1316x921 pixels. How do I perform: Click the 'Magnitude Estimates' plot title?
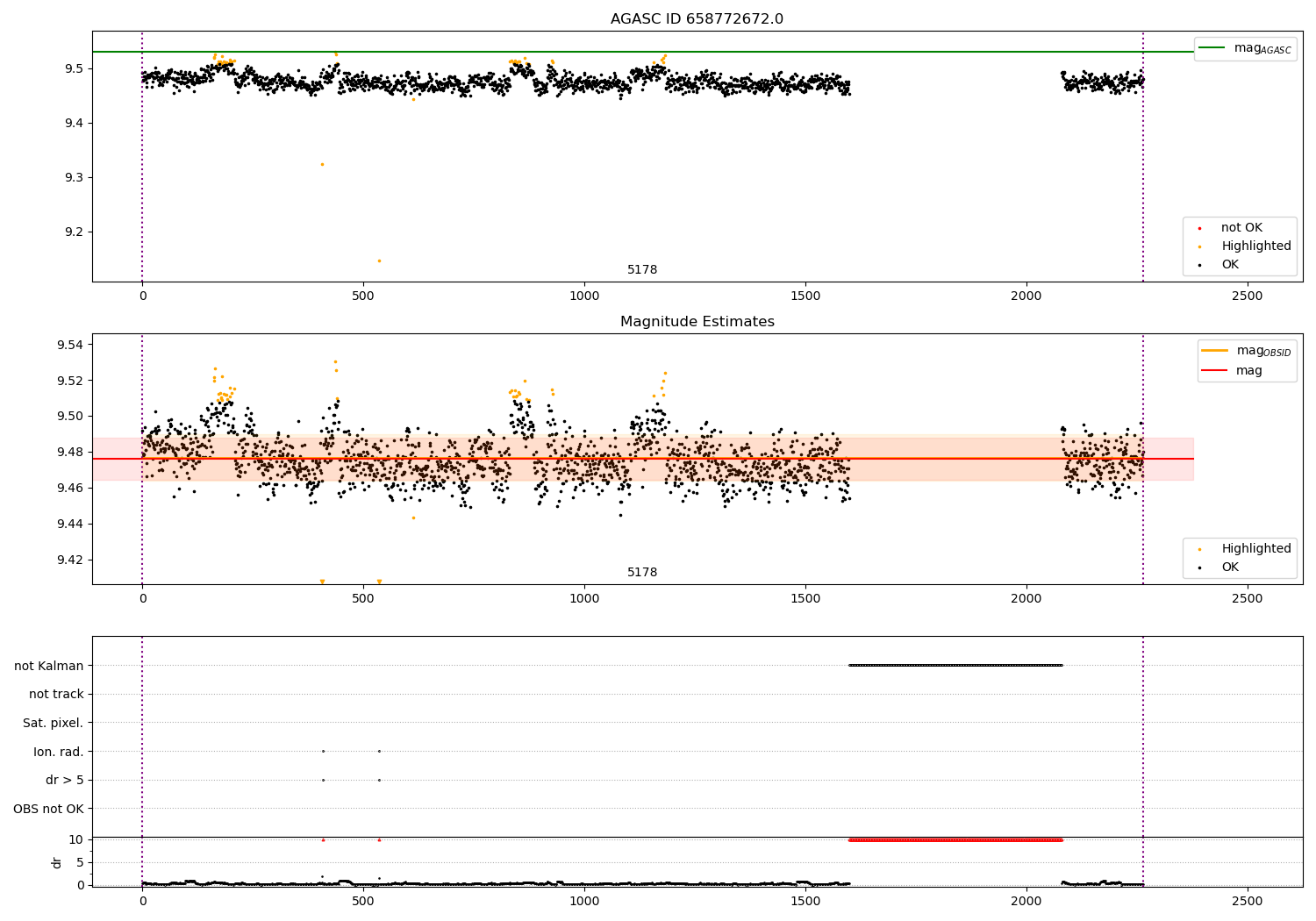point(697,322)
